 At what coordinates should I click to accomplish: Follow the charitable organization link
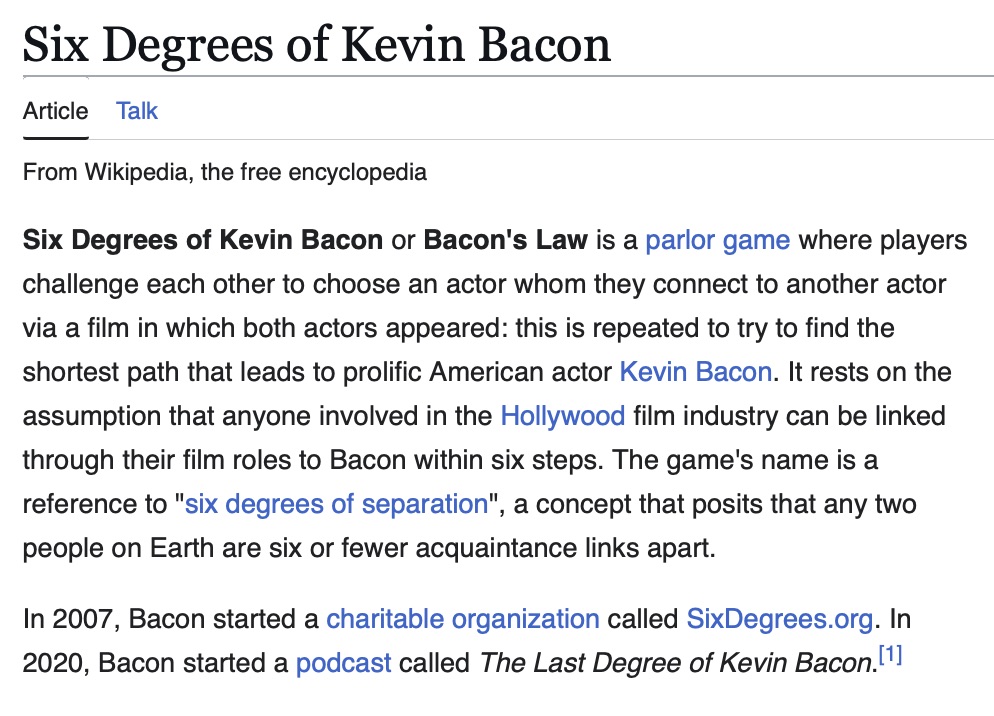click(462, 618)
